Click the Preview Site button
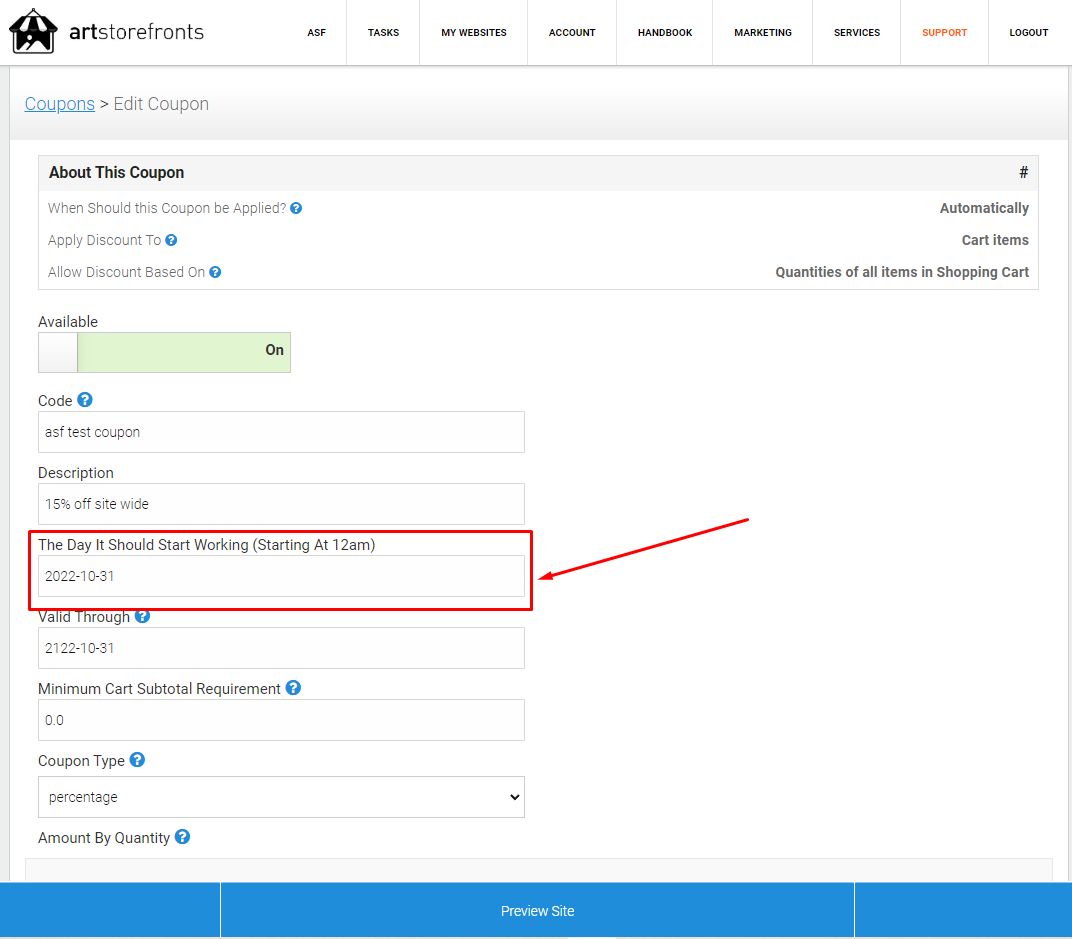Viewport: 1072px width, 939px height. pos(537,910)
